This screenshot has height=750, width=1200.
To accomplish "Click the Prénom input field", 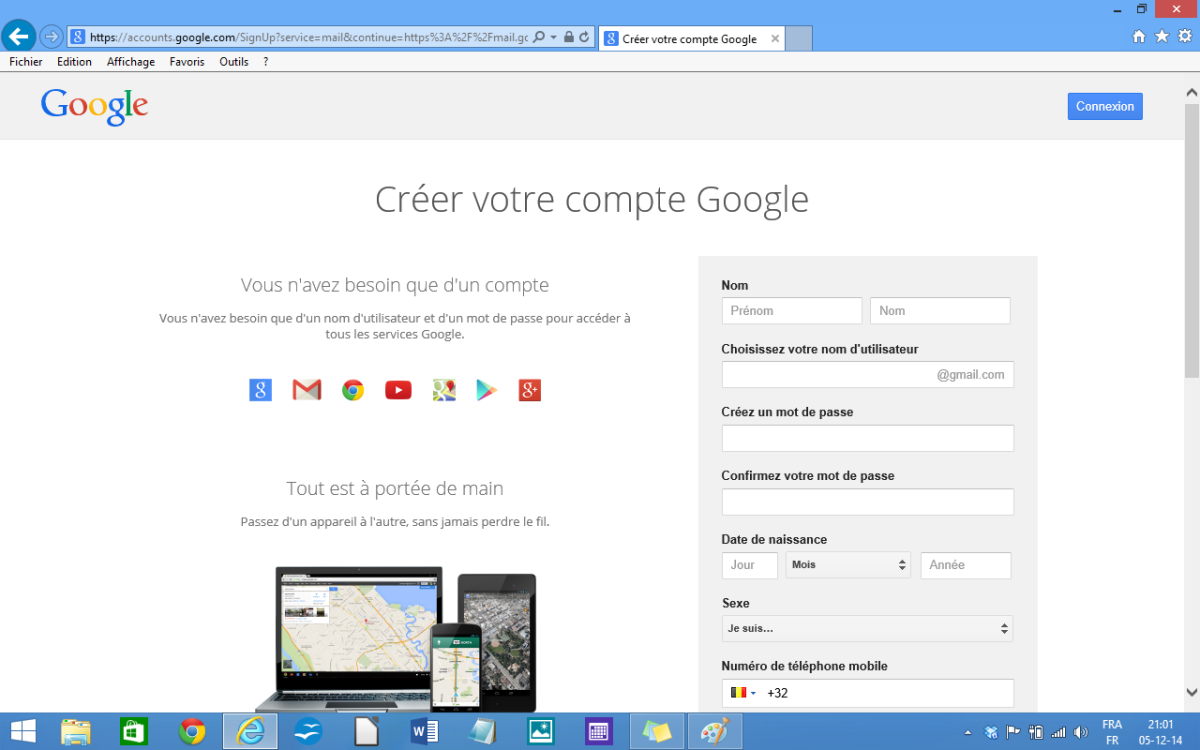I will coord(792,311).
